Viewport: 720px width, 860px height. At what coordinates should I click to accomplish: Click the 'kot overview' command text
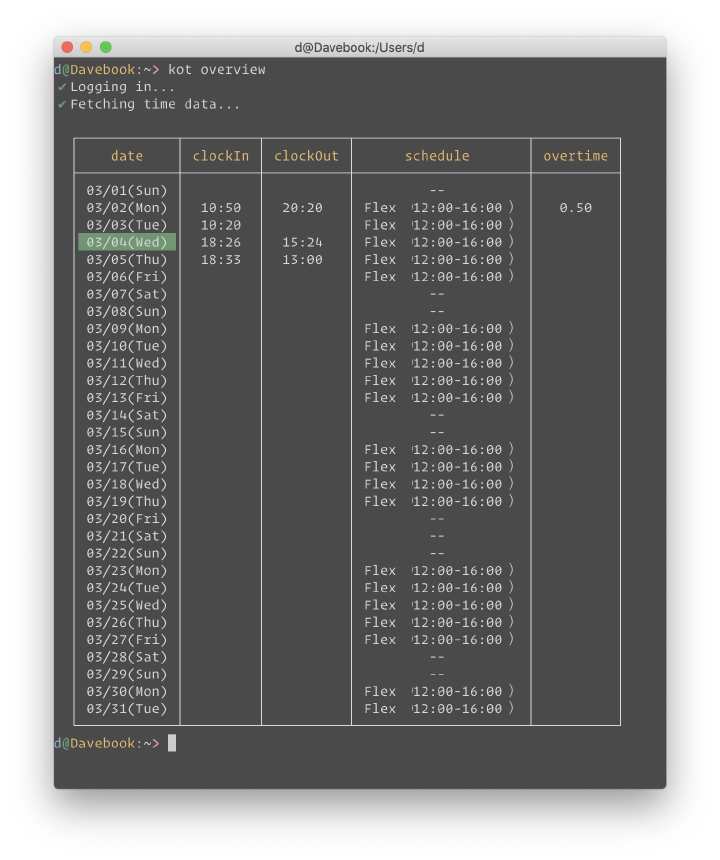click(217, 70)
